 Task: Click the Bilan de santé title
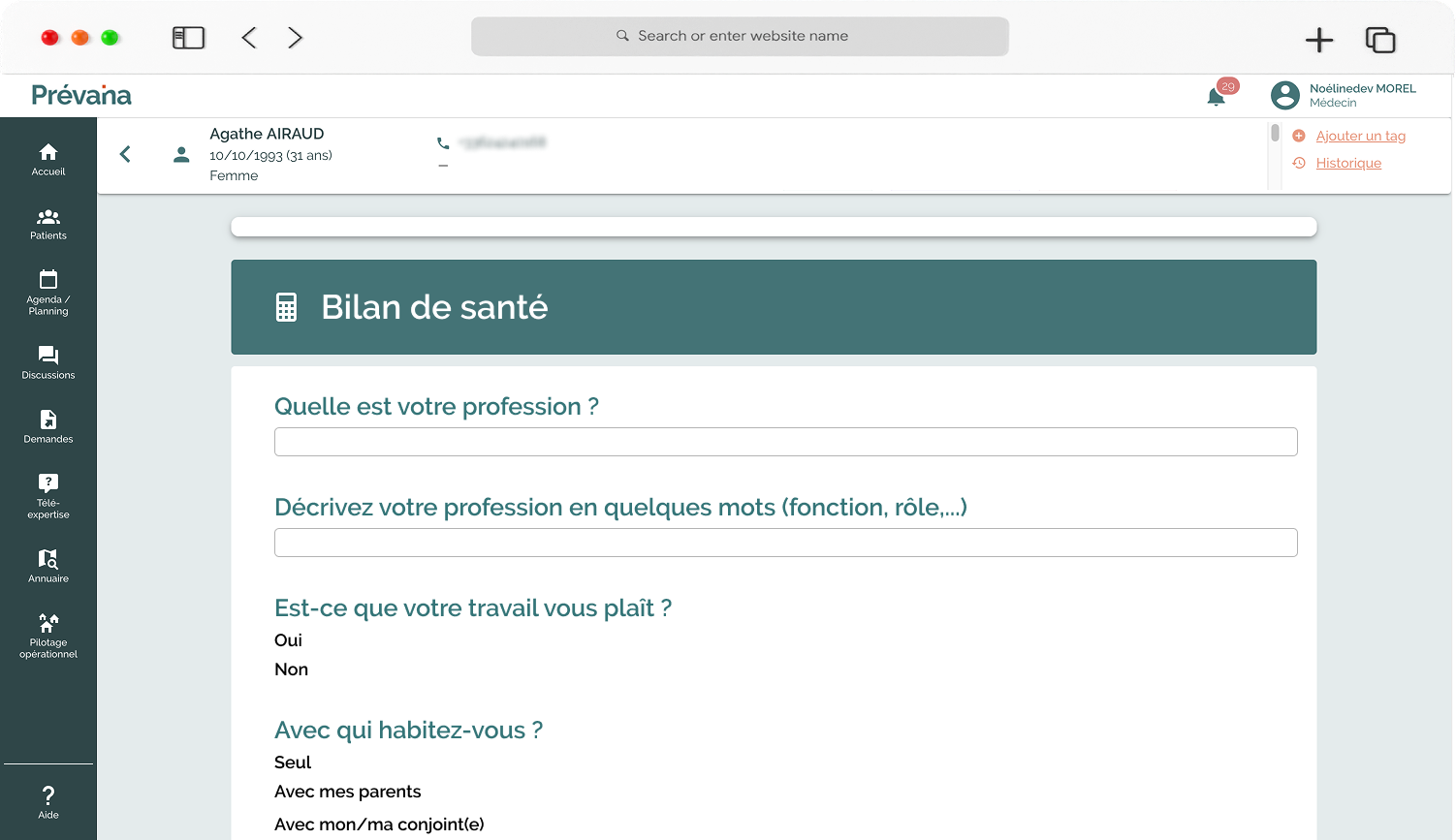click(434, 307)
